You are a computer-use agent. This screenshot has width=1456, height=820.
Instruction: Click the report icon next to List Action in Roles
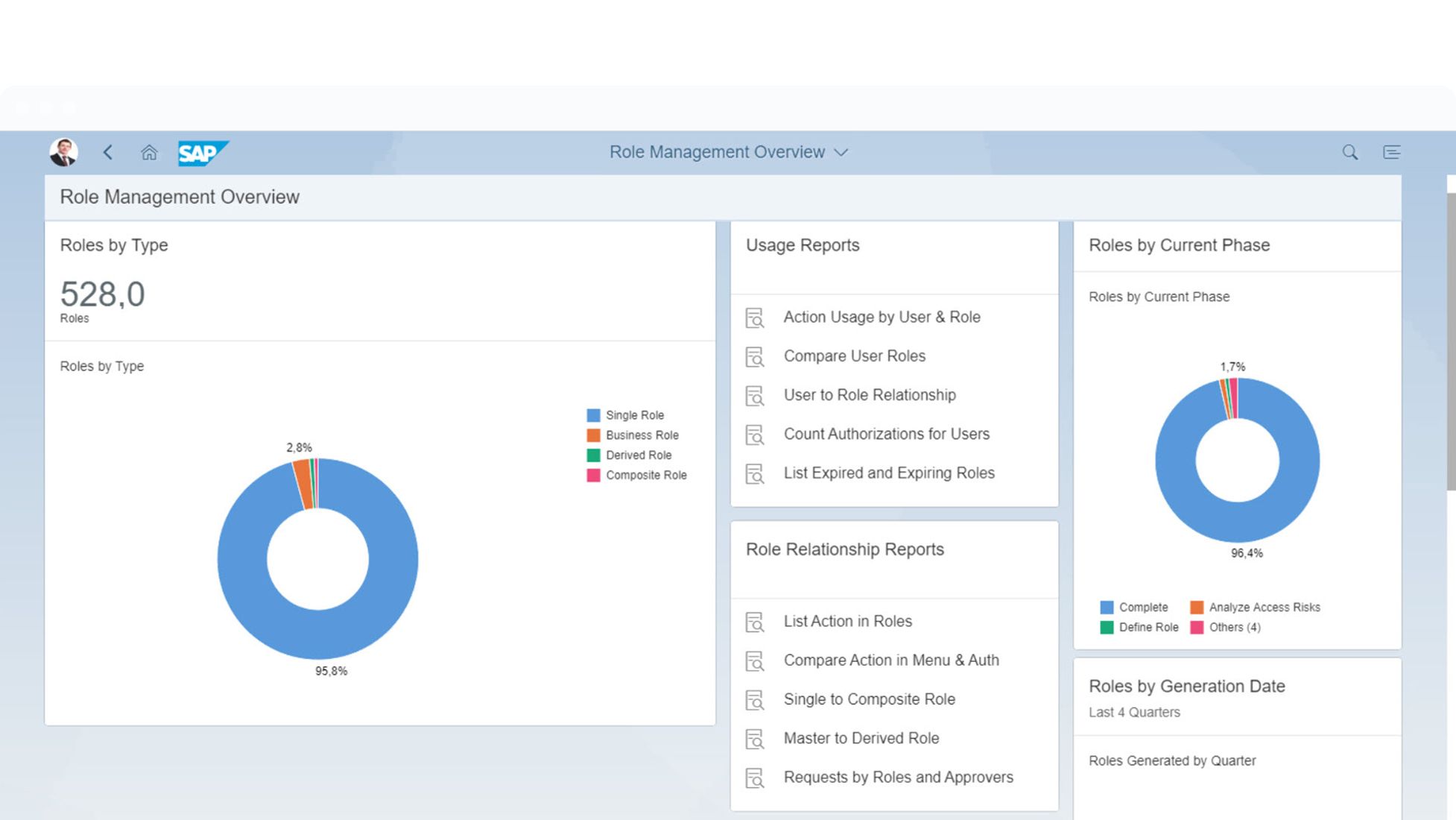755,622
